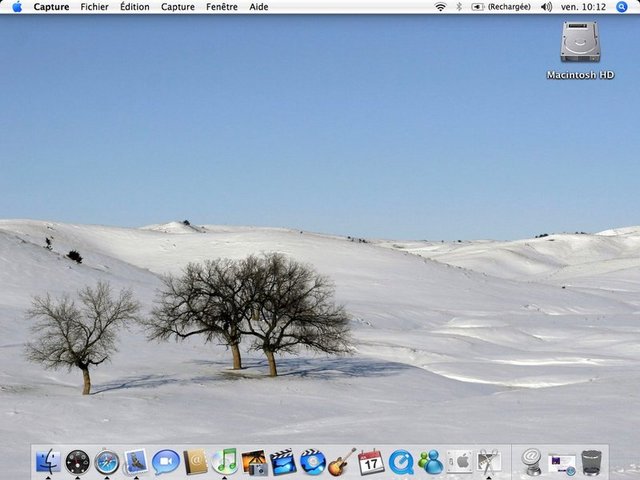Open Finder from the Dock
Screen dimensions: 640x480
pos(47,462)
